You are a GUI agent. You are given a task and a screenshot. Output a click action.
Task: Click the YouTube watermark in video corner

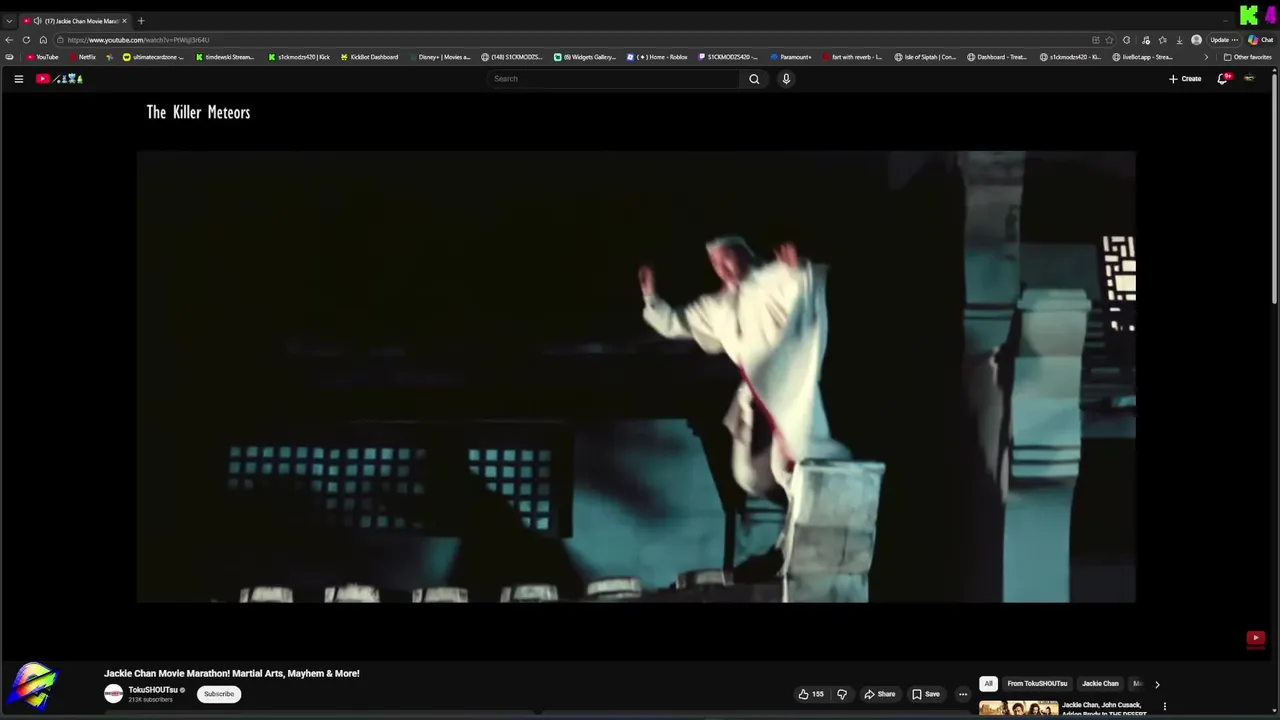[x=1256, y=638]
